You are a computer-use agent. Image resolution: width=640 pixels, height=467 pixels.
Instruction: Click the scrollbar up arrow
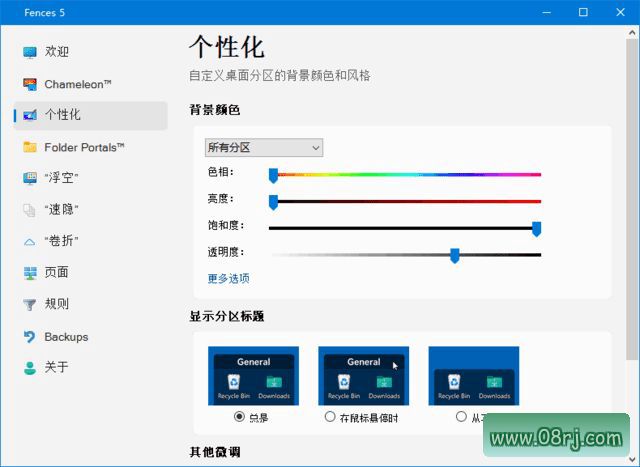pyautogui.click(x=632, y=32)
